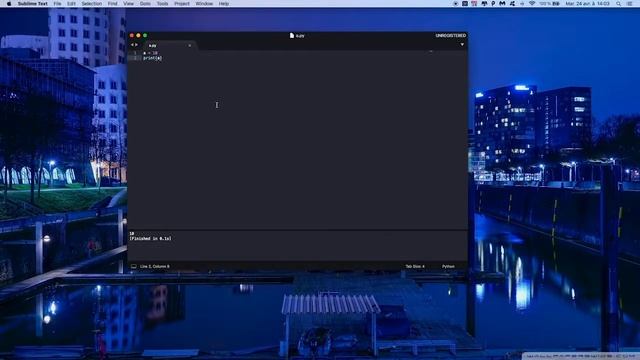
Task: Open the Edit menu
Action: [x=71, y=3]
